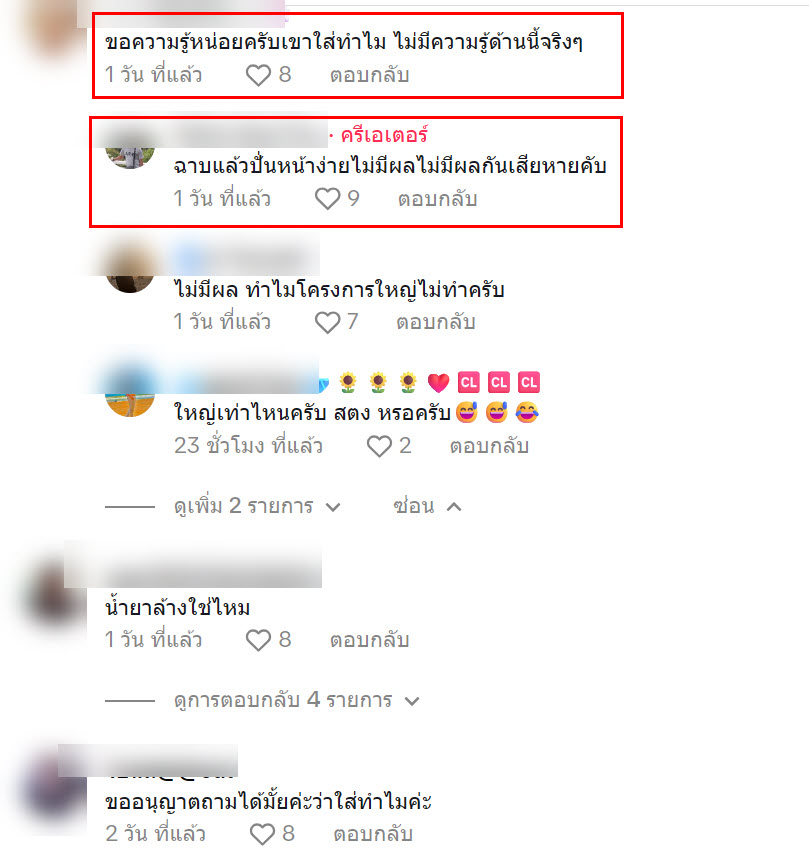Reply to the น้ำยาล้างใช่ไหม comment
Screen dimensions: 809x858
(x=369, y=640)
